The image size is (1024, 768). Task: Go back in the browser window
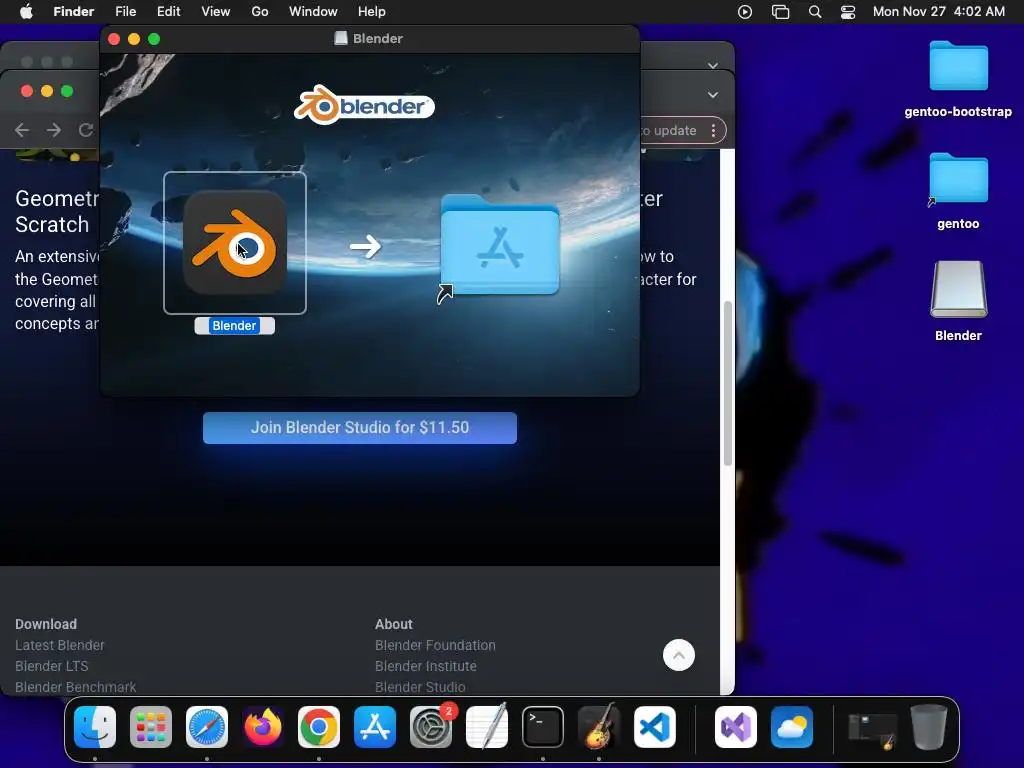tap(22, 130)
